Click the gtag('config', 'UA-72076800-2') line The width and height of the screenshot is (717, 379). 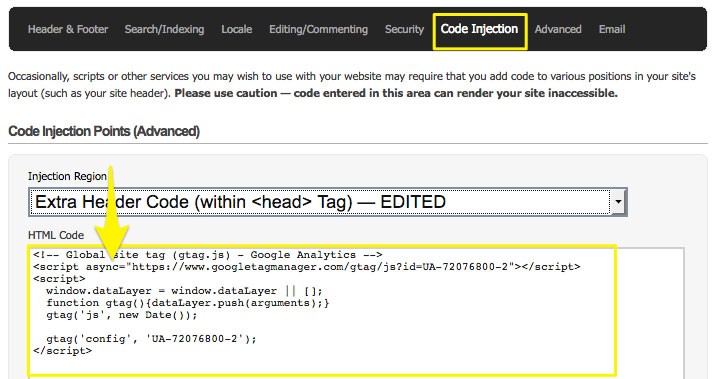151,339
